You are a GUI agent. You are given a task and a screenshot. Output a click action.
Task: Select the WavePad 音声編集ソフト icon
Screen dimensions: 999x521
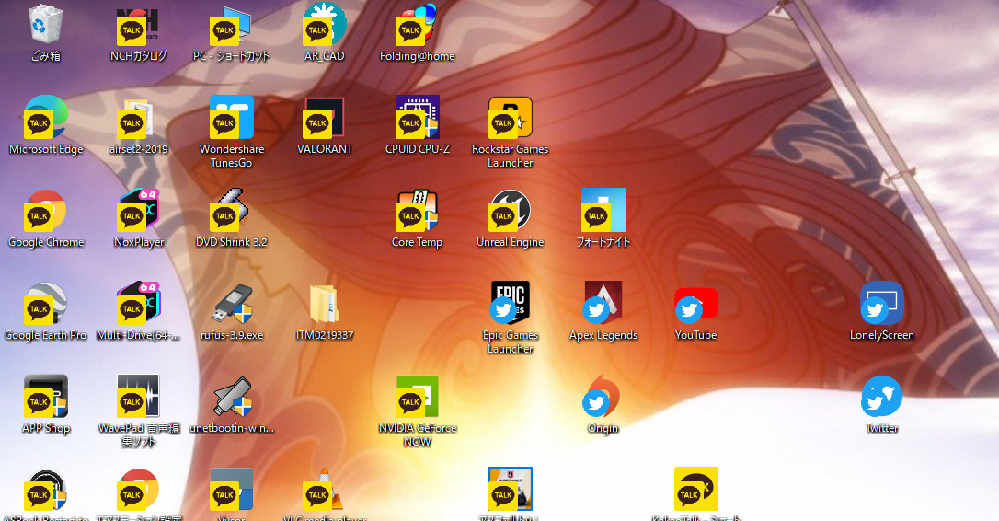click(x=138, y=396)
